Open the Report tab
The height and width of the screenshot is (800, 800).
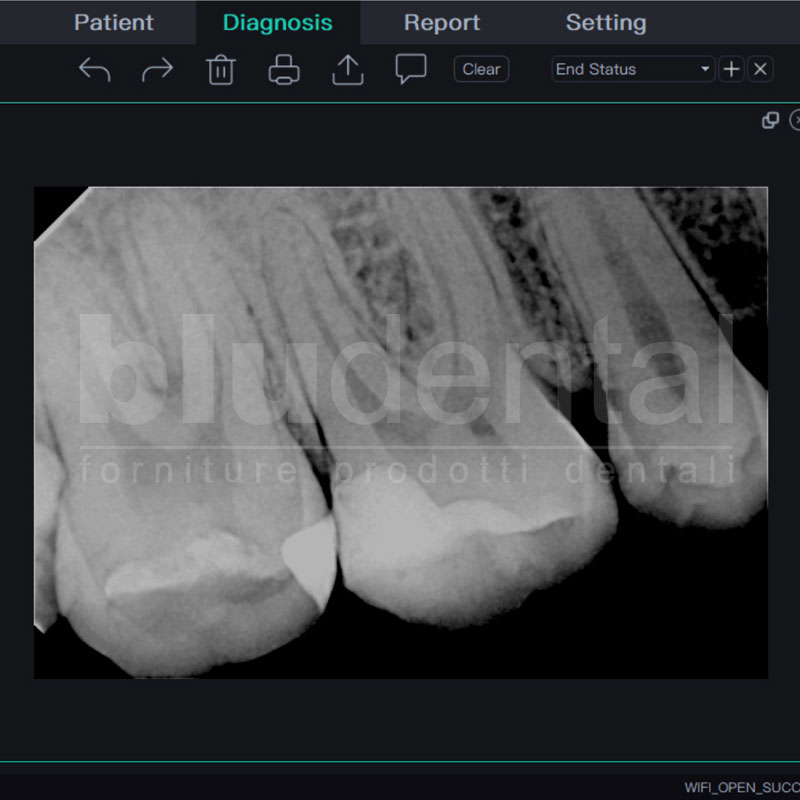tap(442, 22)
